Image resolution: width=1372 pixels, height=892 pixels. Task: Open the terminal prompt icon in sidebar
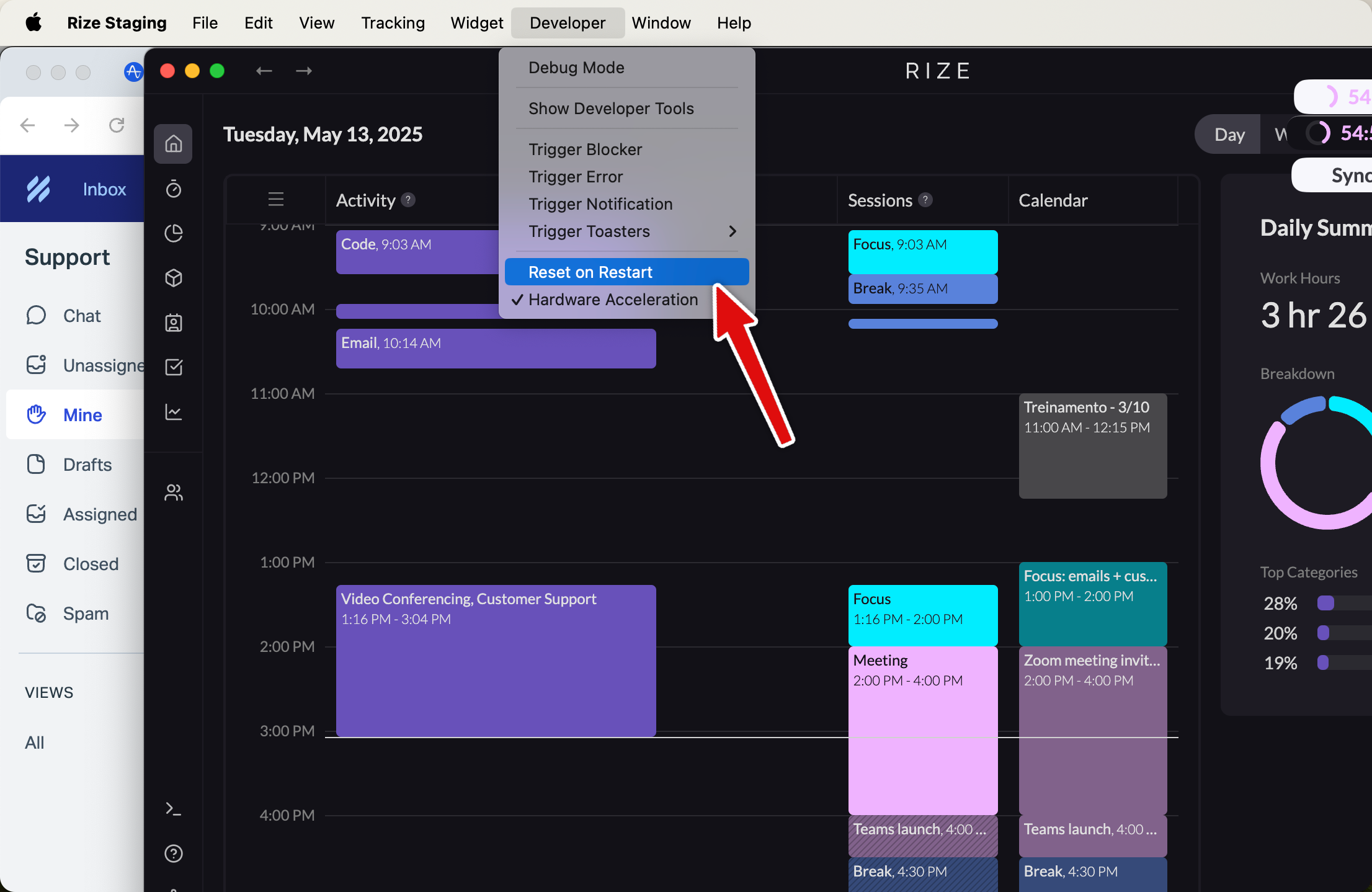click(x=173, y=809)
